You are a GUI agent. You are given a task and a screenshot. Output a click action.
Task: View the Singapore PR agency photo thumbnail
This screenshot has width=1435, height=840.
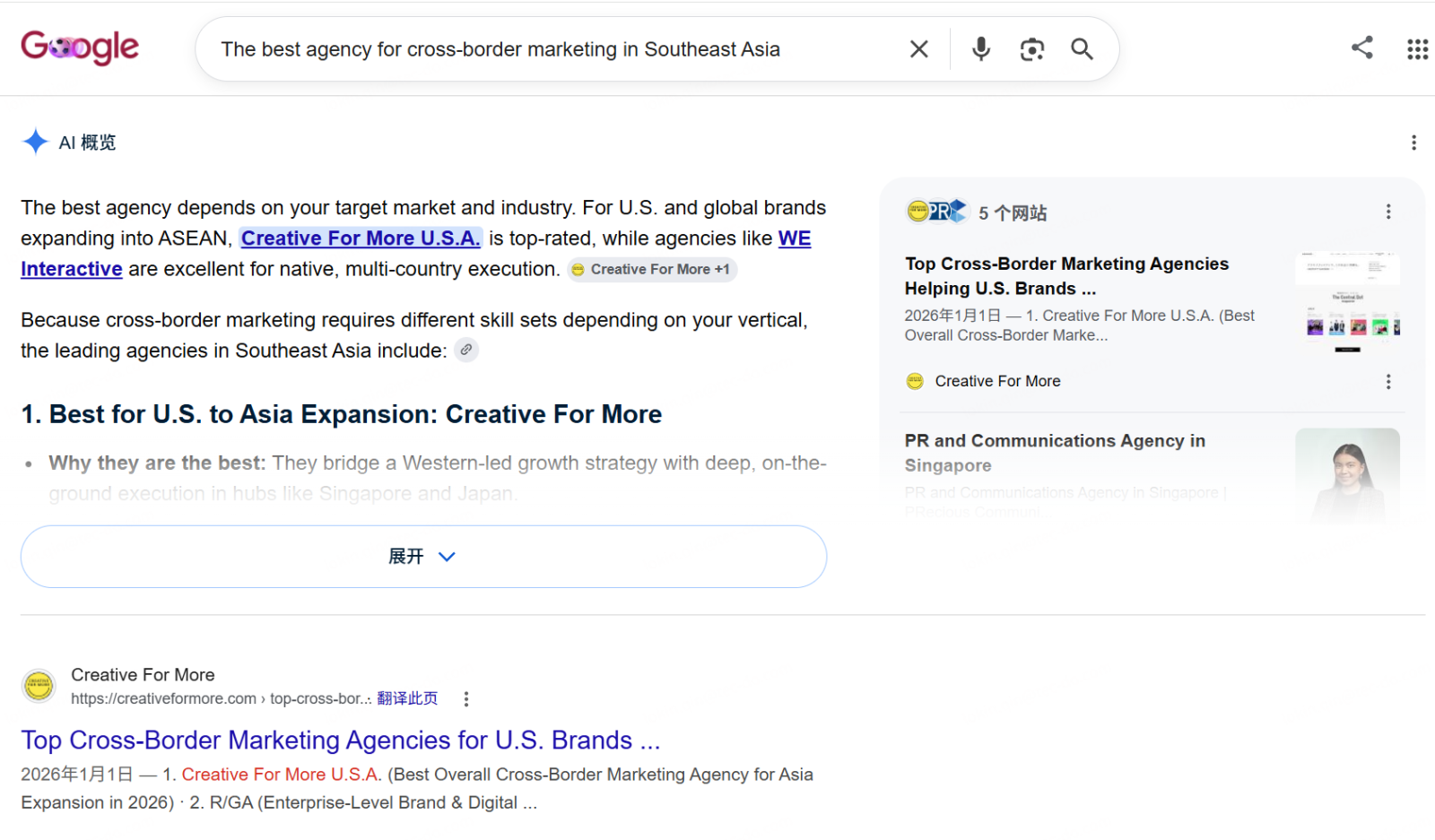coord(1348,476)
